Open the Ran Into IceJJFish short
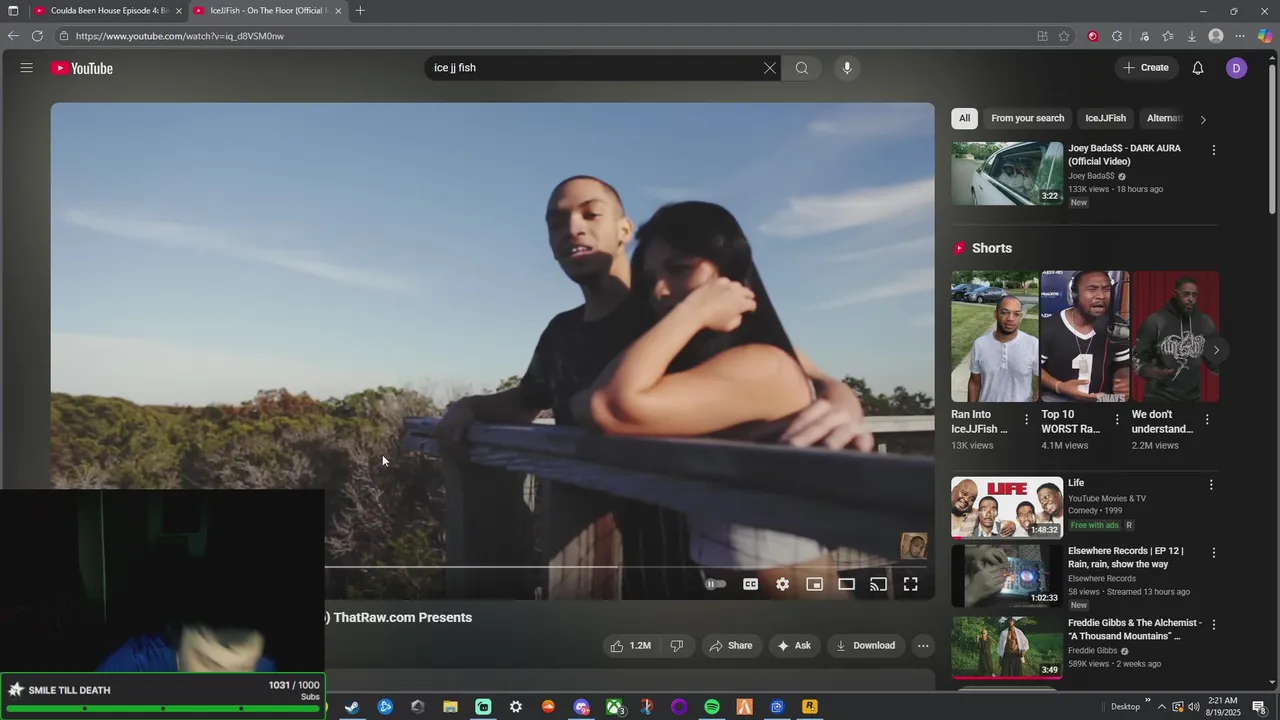 click(994, 337)
